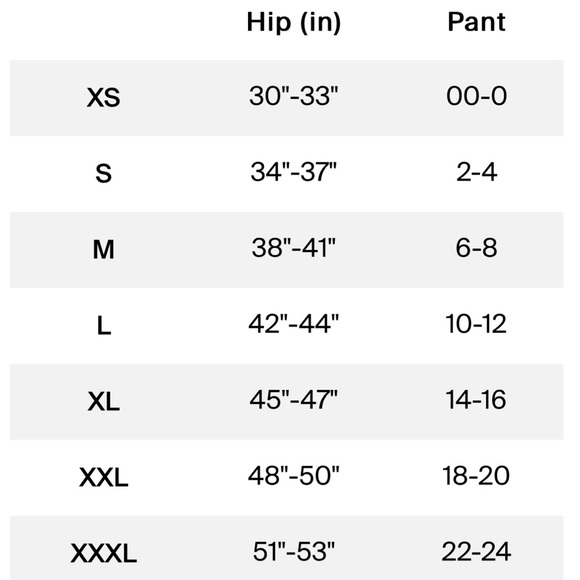Viewport: 580px width, 580px height.
Task: Click the 34"-37" hip measurement
Action: [x=294, y=172]
